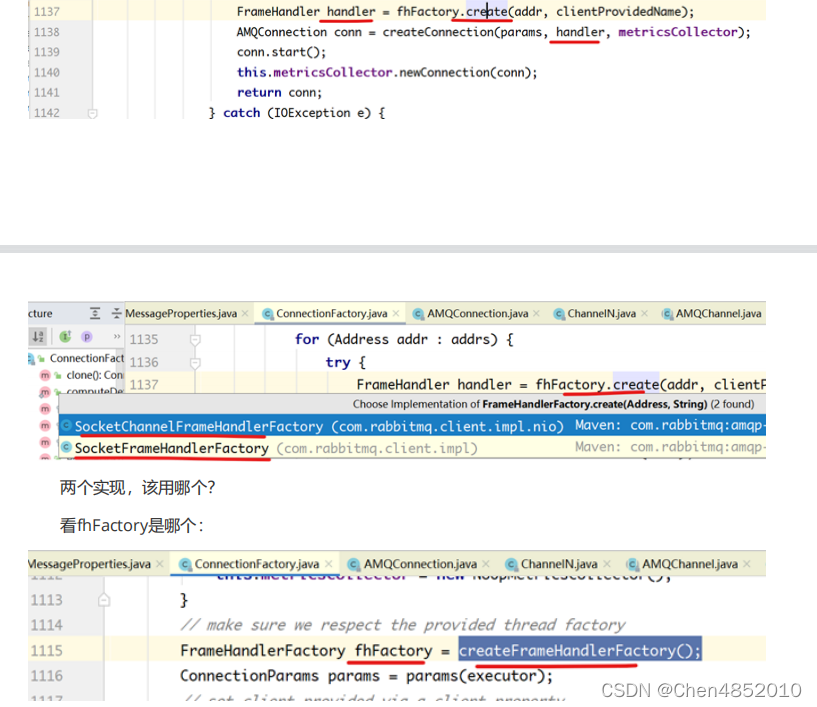Viewport: 817px width, 707px height.
Task: Choose SocketChannelFrameHandlerFactory implementation
Action: (x=412, y=426)
